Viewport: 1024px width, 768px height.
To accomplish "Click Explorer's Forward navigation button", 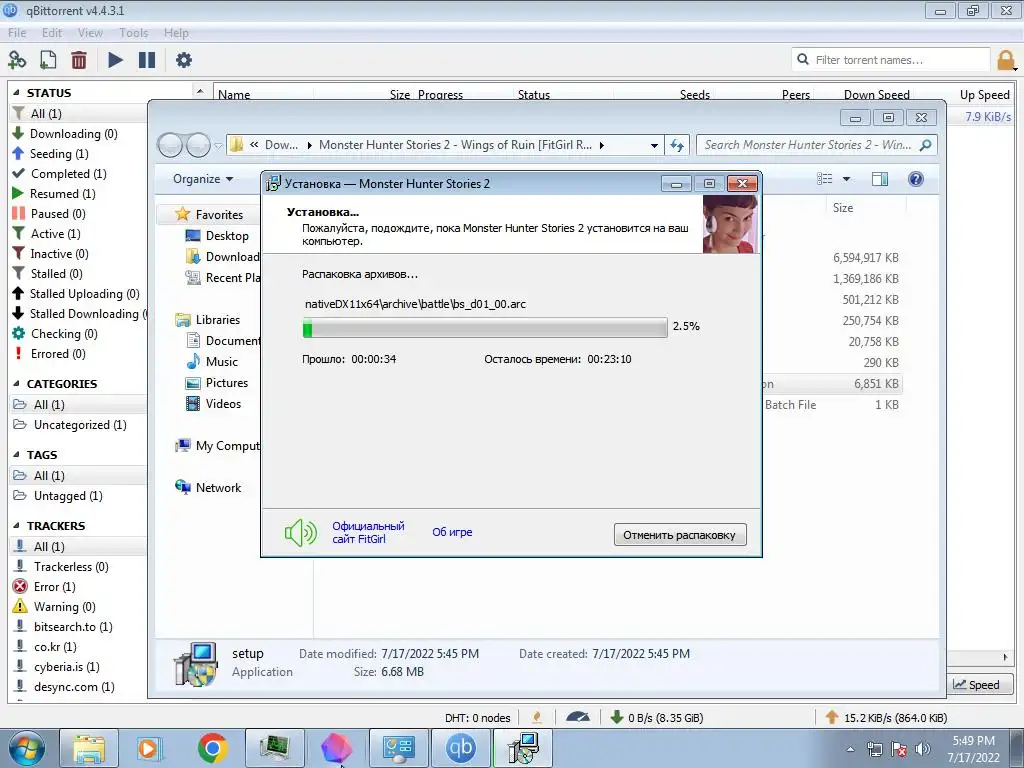I will (x=198, y=145).
